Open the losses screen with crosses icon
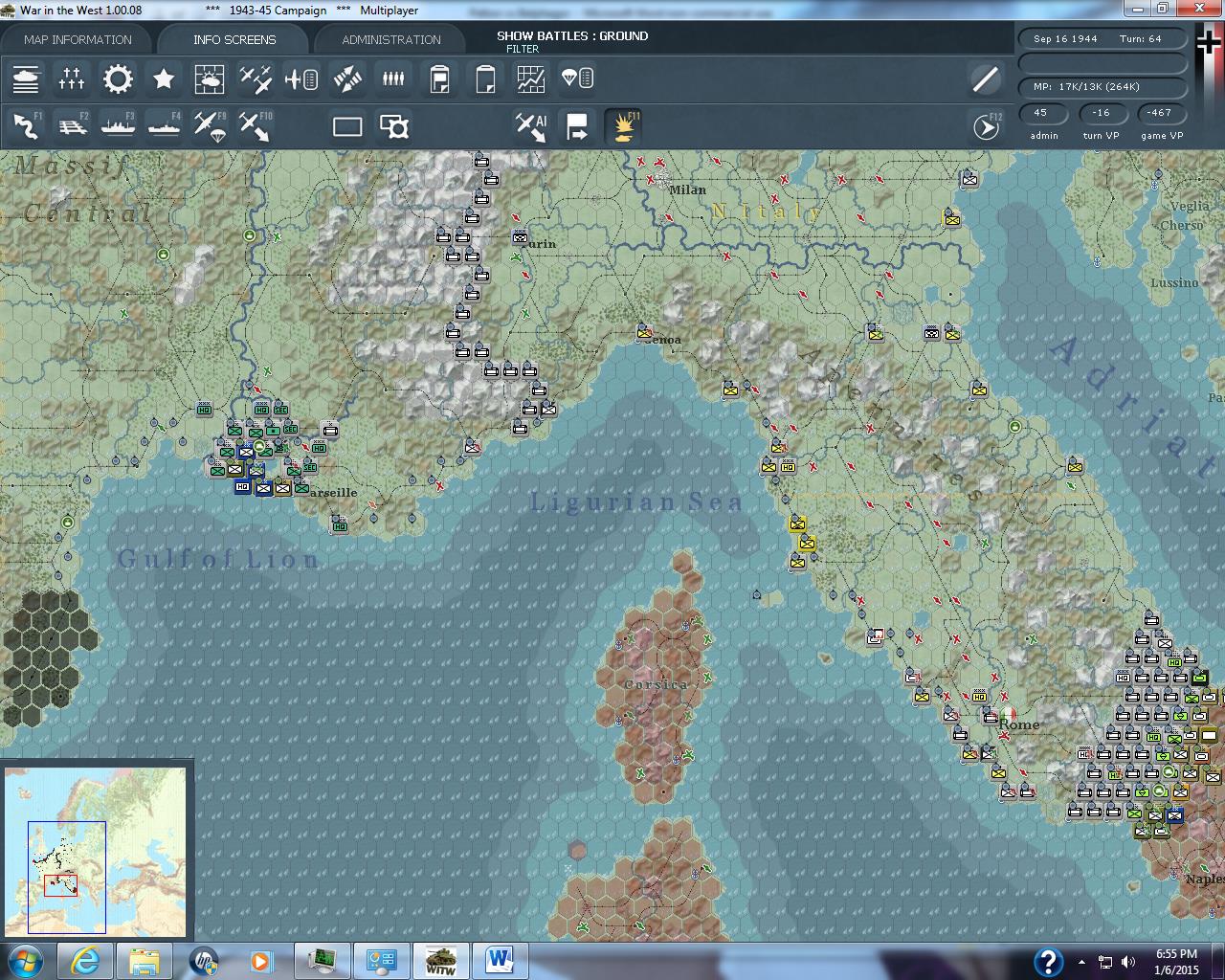This screenshot has width=1225, height=980. click(72, 78)
